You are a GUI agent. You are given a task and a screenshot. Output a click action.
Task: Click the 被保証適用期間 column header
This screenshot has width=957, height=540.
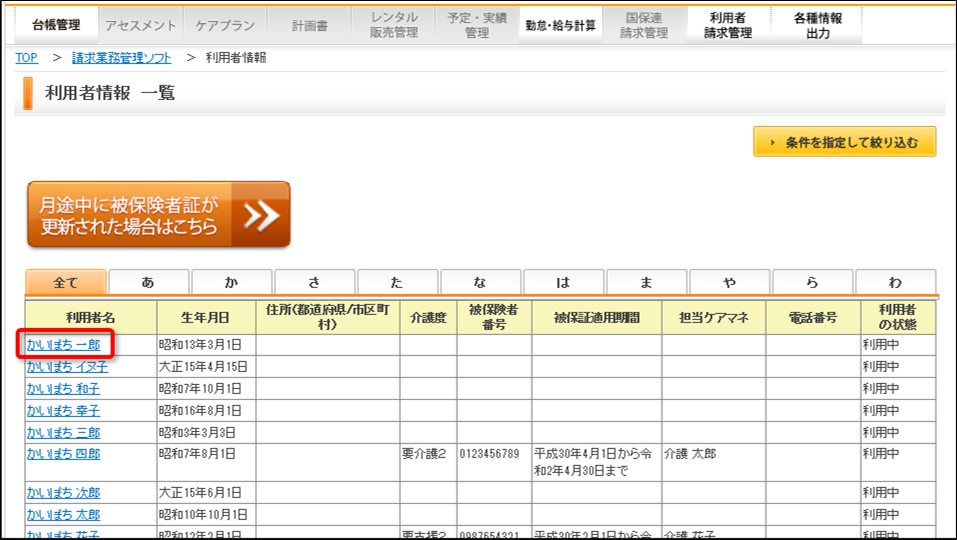[x=597, y=317]
